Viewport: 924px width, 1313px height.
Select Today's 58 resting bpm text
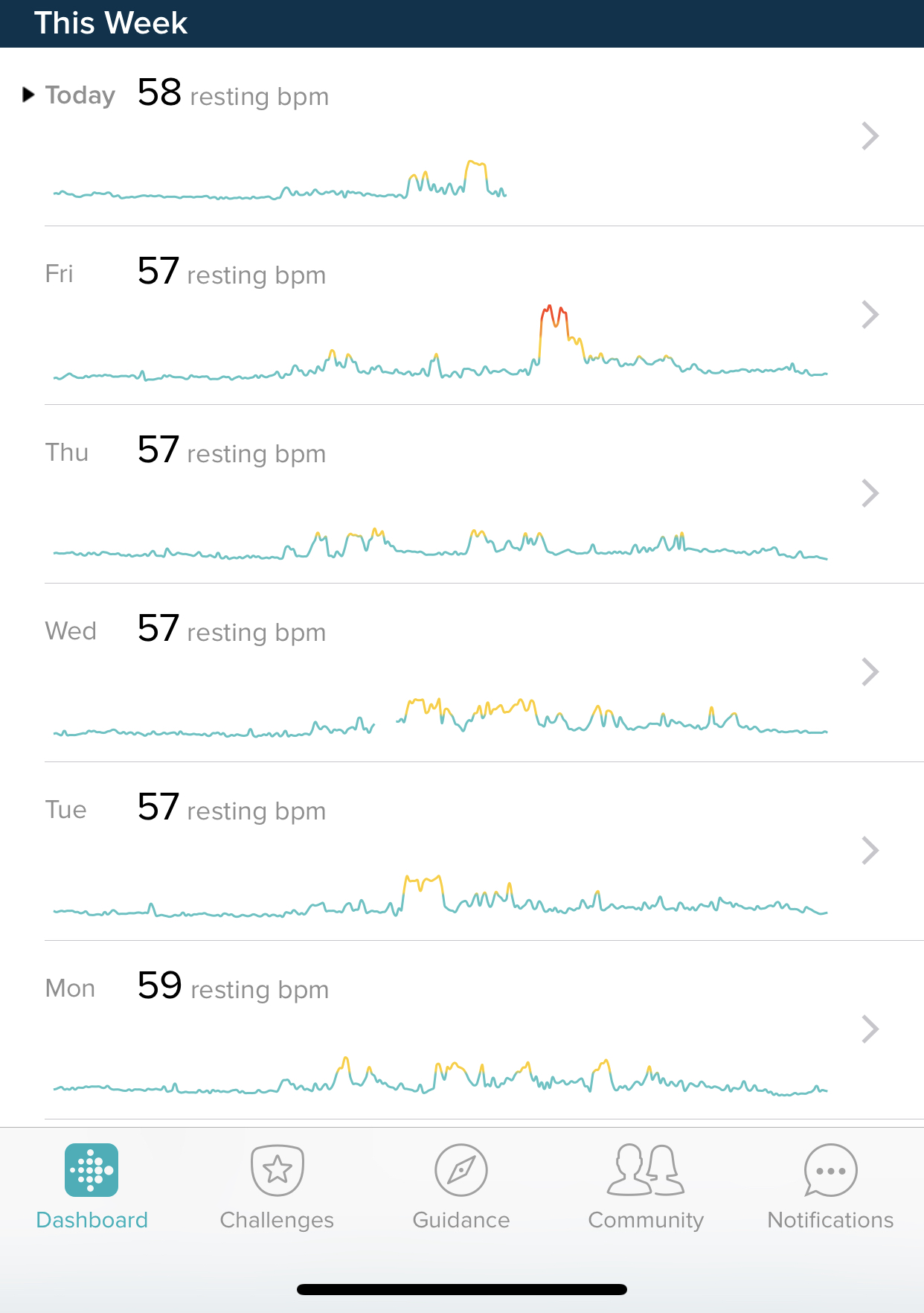233,95
